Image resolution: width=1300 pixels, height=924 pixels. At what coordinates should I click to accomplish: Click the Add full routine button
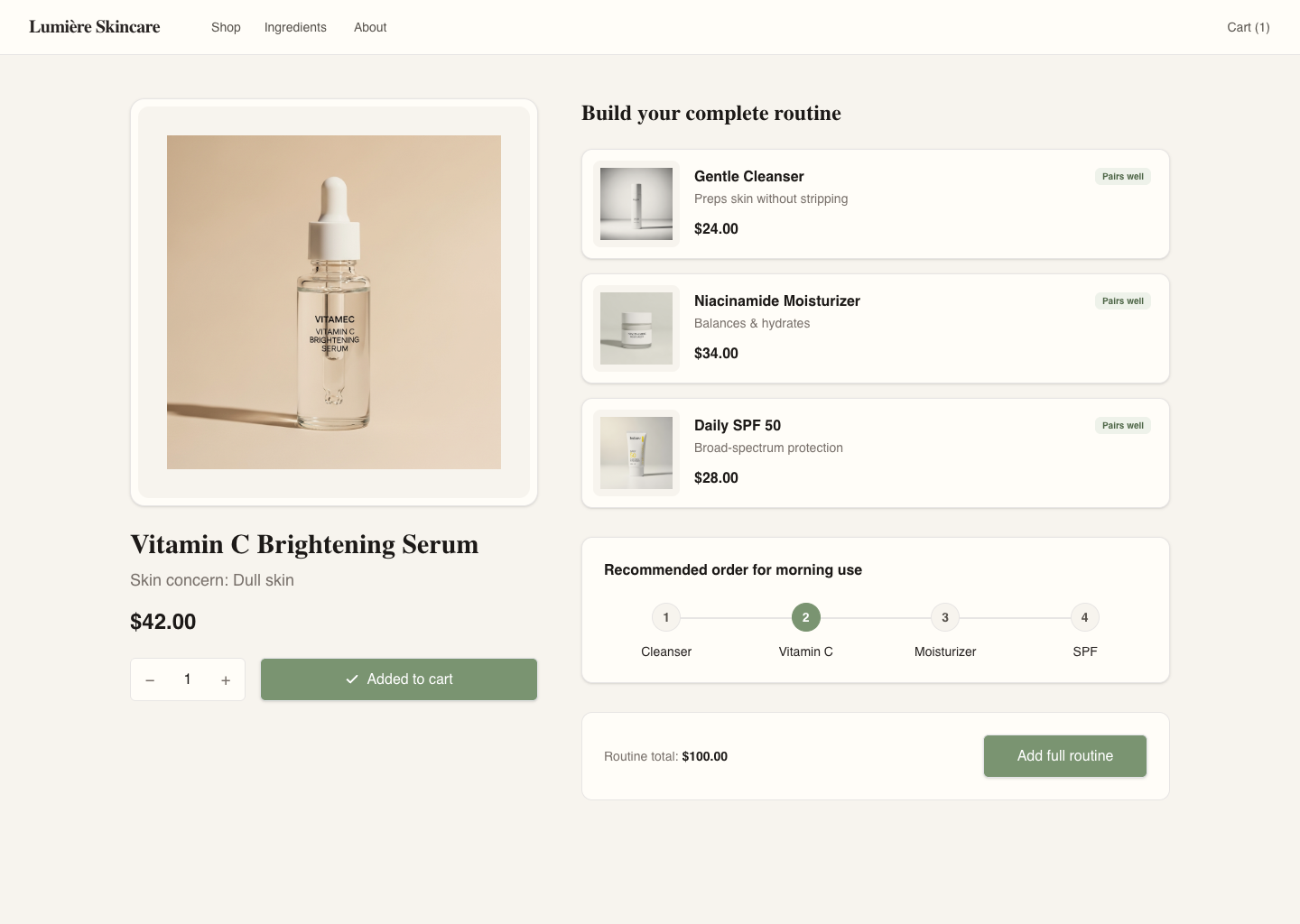[x=1065, y=756]
